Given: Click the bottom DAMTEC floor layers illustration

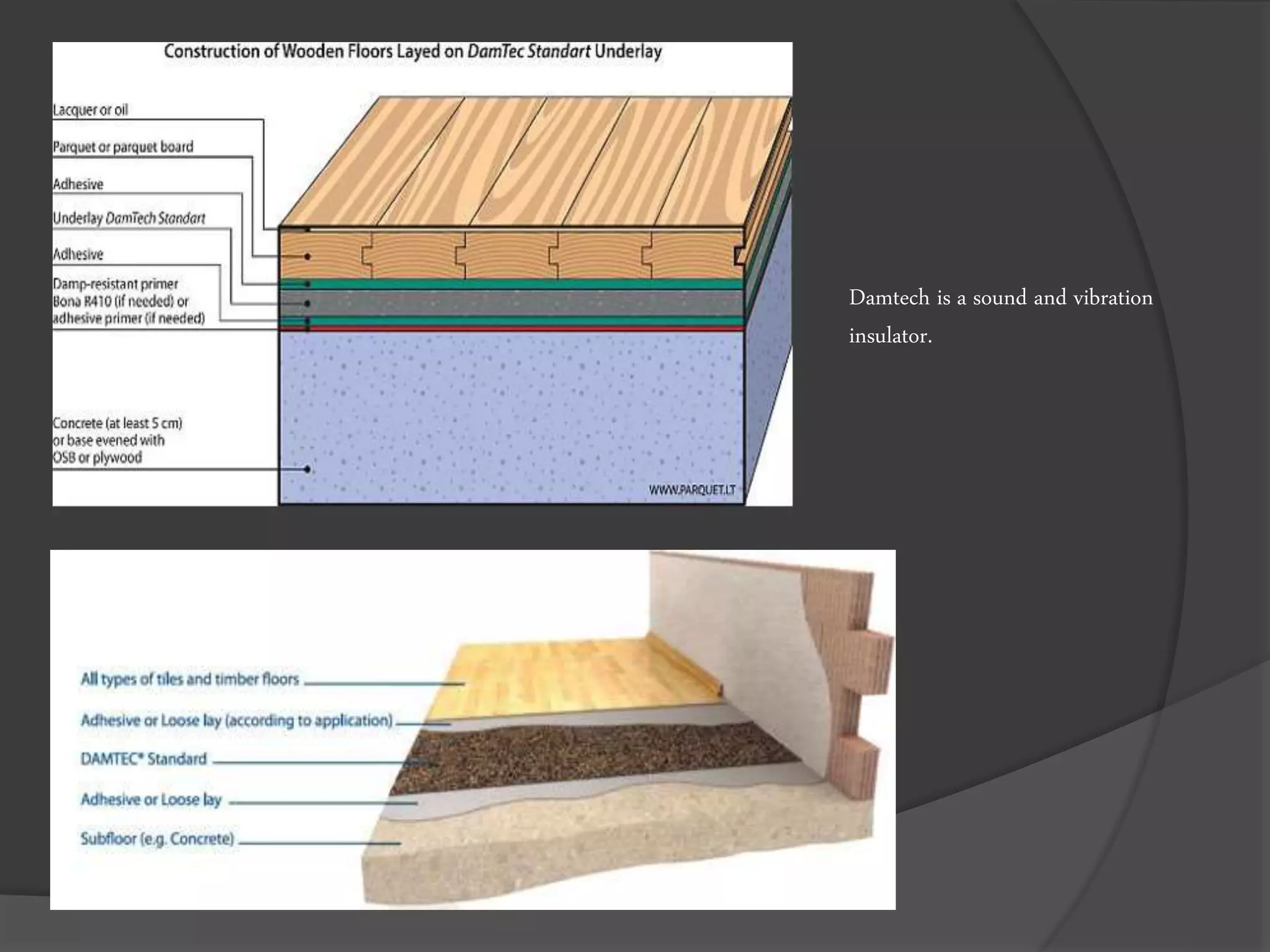Looking at the screenshot, I should pyautogui.click(x=473, y=729).
